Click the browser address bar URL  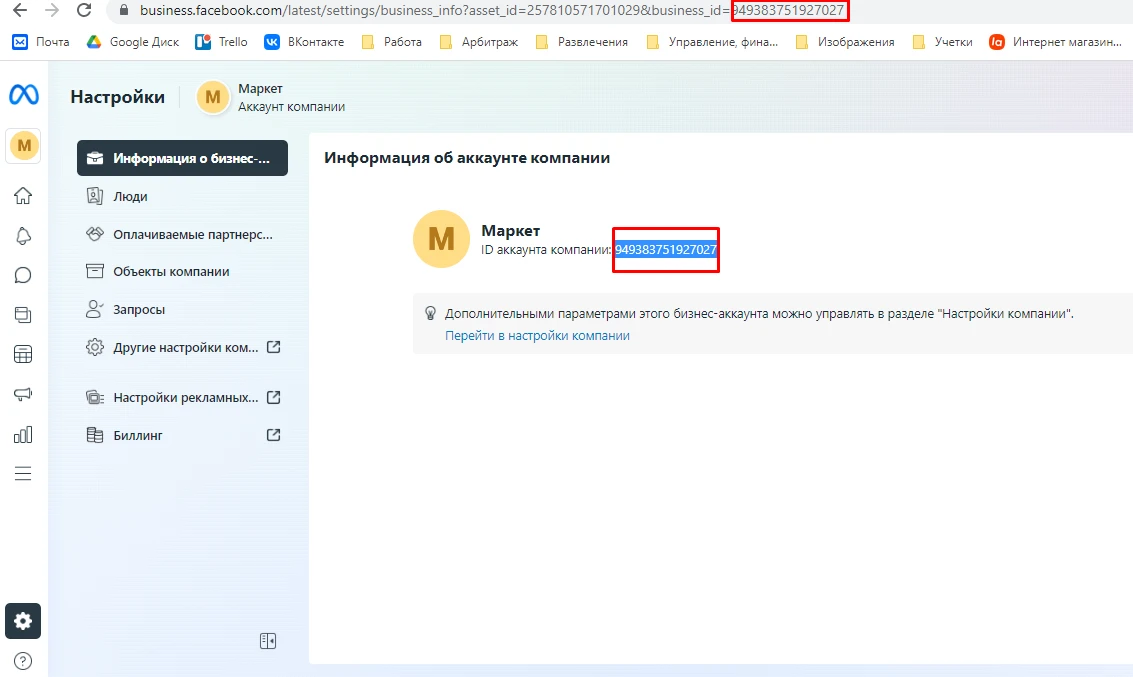pos(491,10)
